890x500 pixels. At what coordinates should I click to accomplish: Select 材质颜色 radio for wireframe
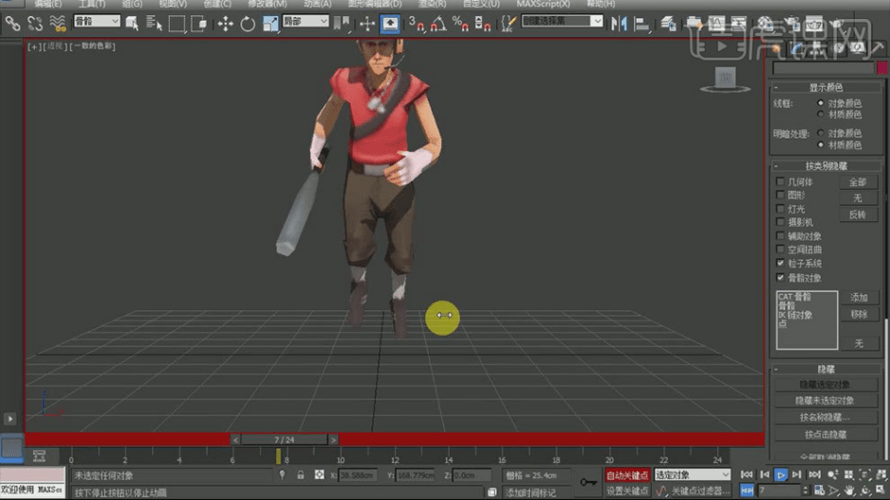pos(820,114)
